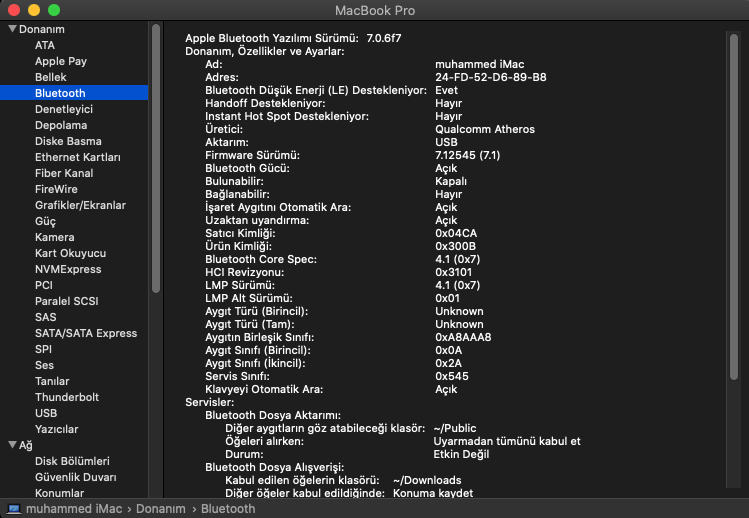Choose Thunderbolt from the sidebar

(67, 397)
